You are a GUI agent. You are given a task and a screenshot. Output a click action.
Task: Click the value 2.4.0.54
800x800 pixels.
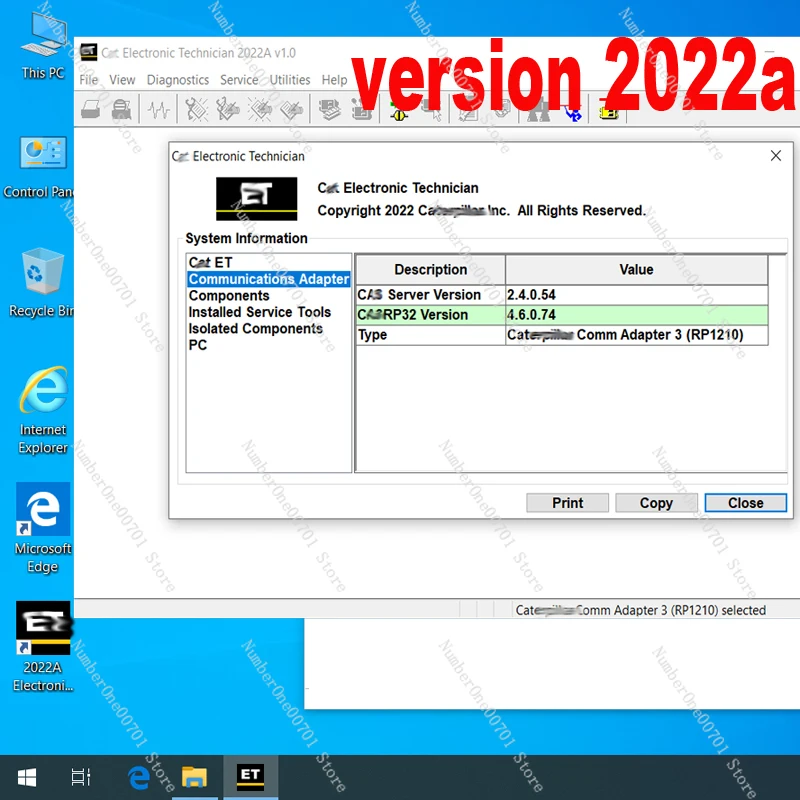coord(636,295)
